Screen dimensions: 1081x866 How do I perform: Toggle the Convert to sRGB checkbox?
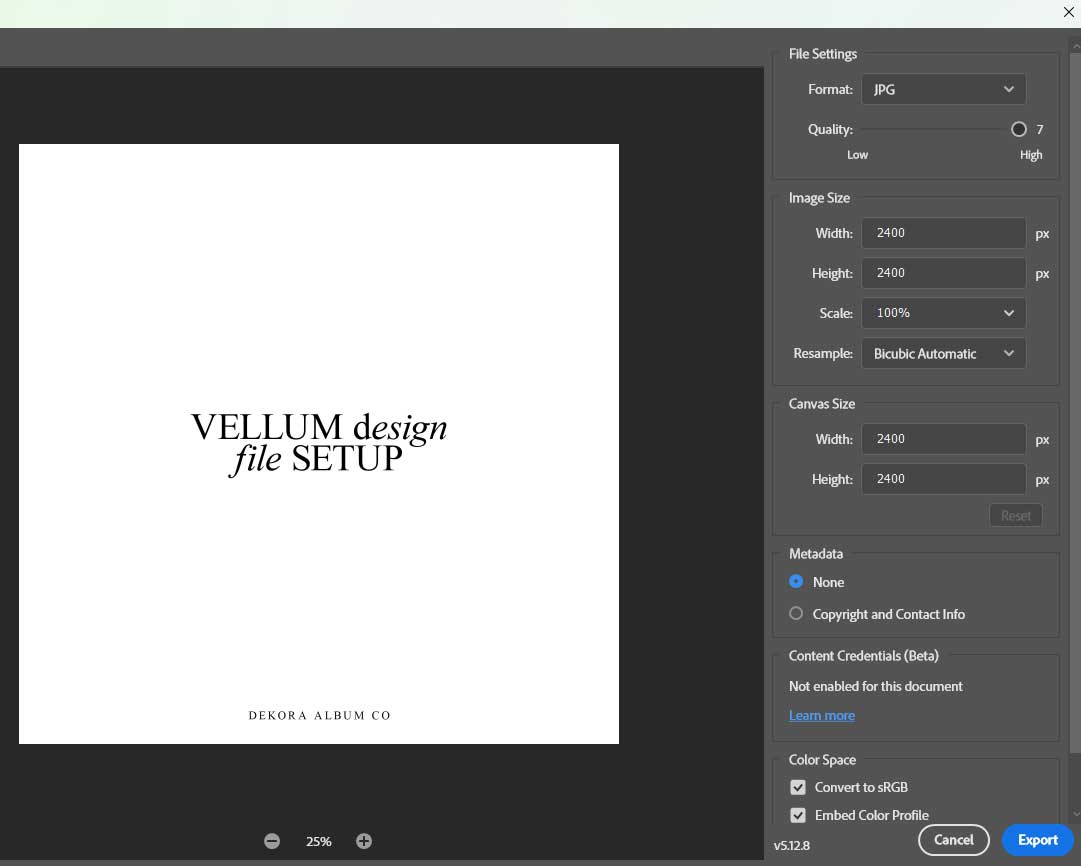coord(798,787)
